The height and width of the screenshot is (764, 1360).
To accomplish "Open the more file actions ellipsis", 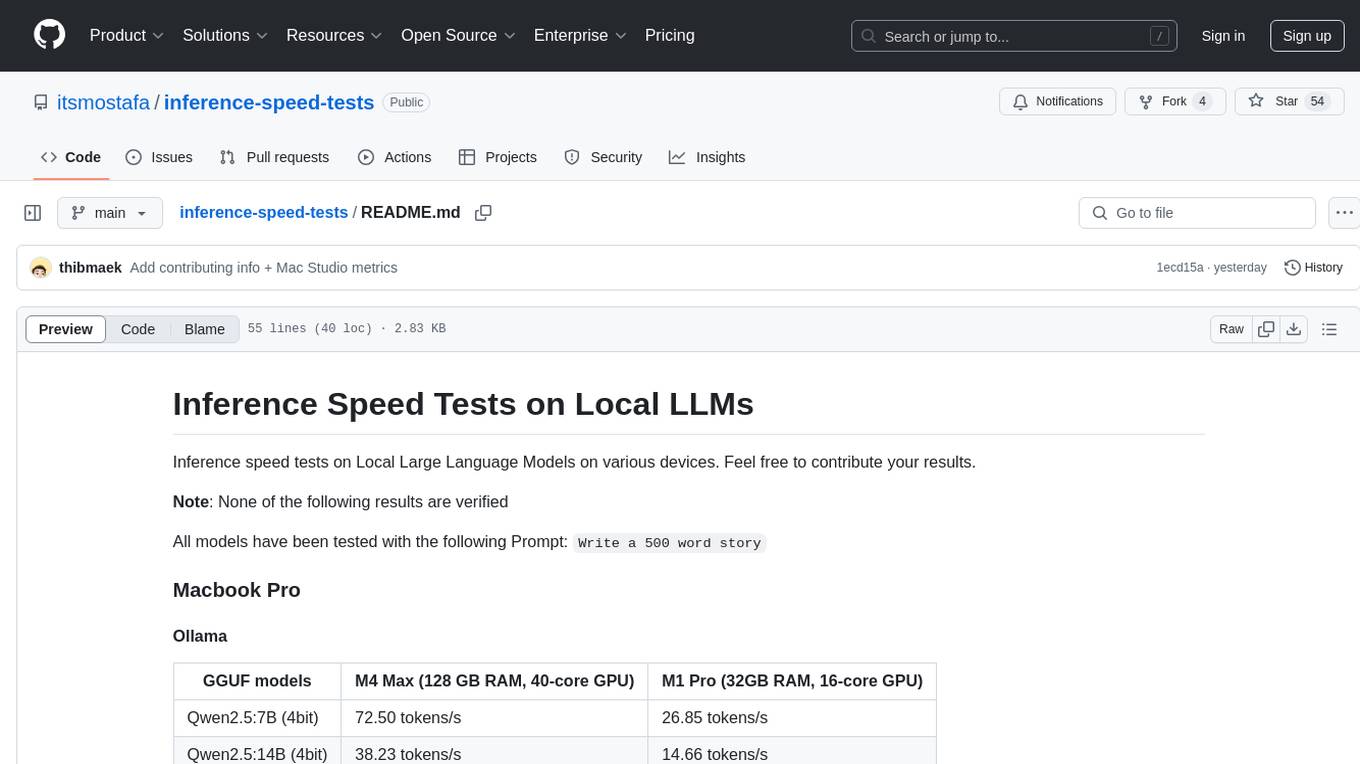I will tap(1344, 213).
